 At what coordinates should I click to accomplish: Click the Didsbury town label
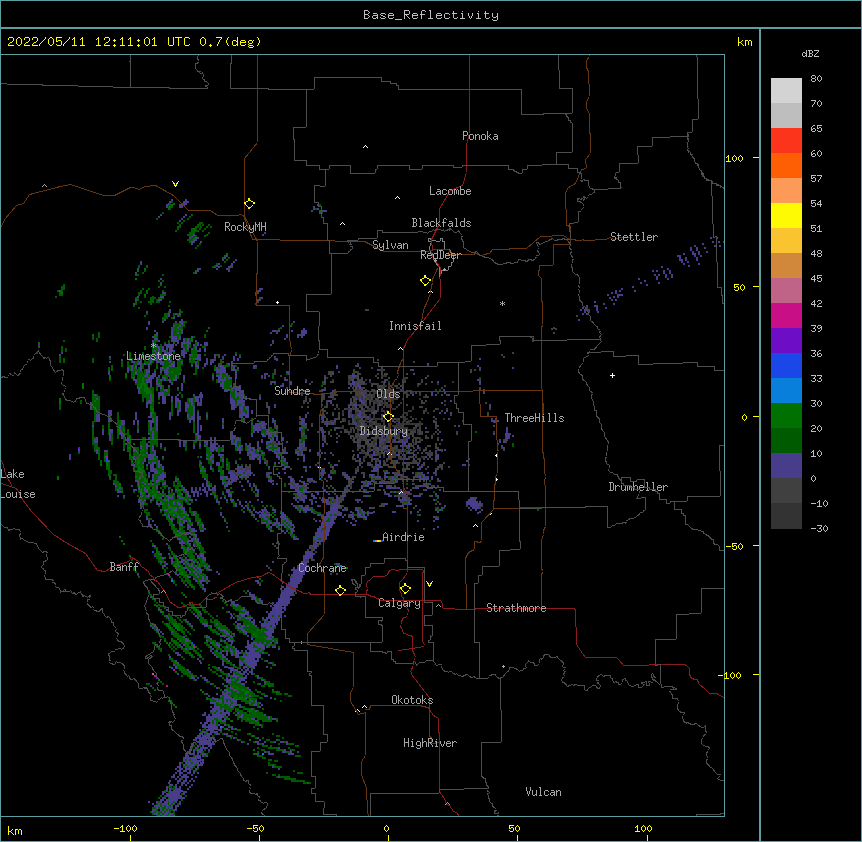(384, 431)
